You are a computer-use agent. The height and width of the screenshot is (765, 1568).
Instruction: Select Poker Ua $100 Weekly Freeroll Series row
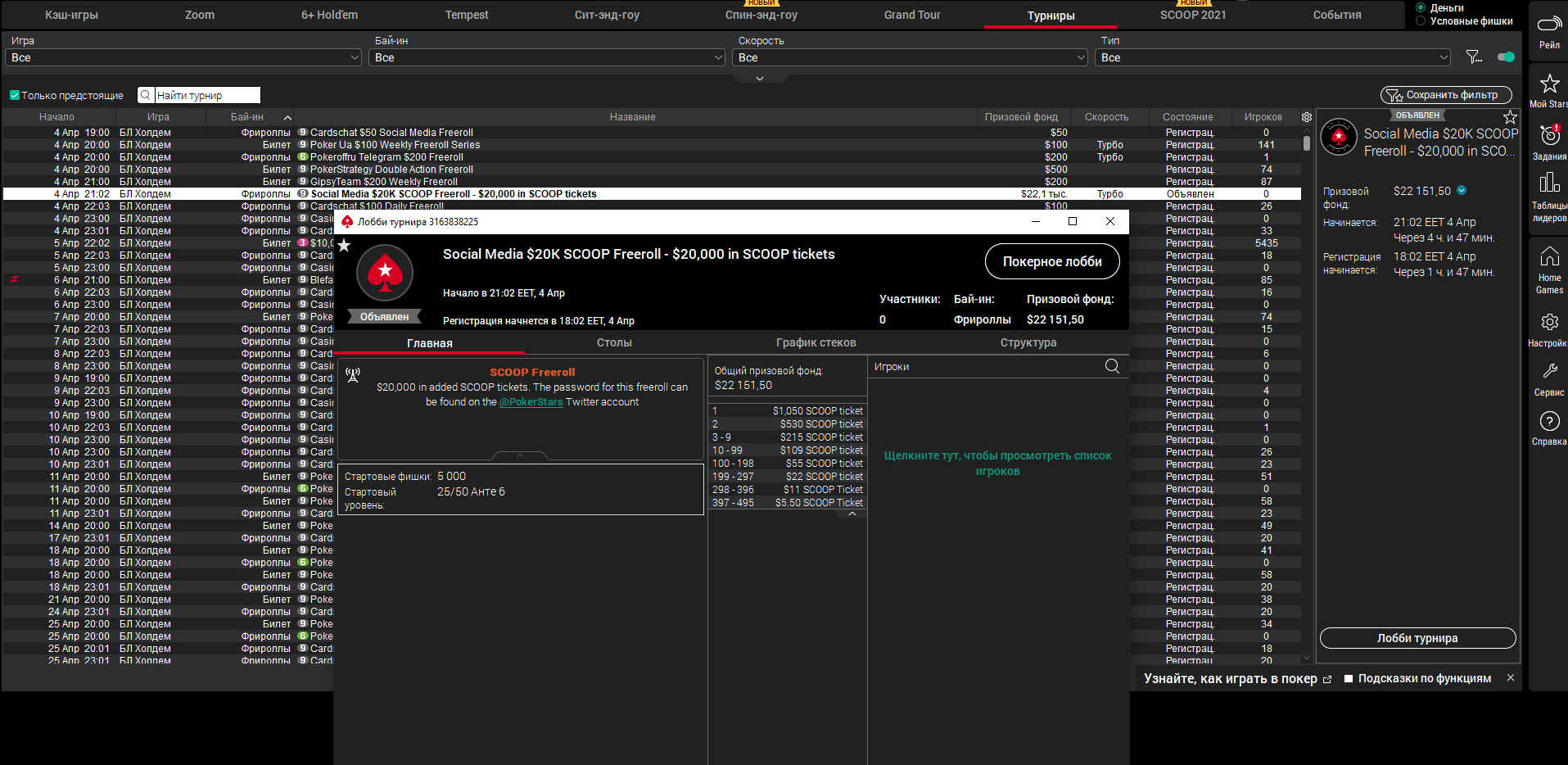pyautogui.click(x=652, y=144)
